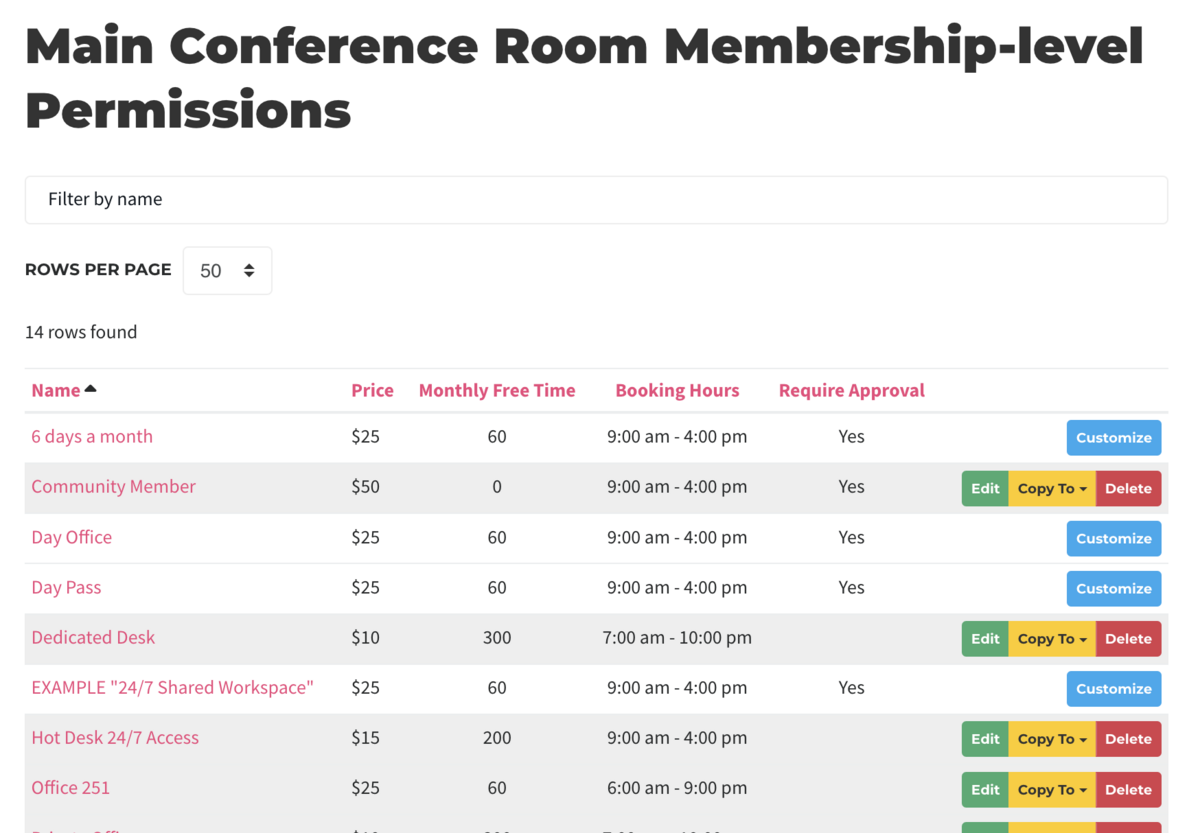
Task: Customize the Day Pass membership
Action: 1113,589
